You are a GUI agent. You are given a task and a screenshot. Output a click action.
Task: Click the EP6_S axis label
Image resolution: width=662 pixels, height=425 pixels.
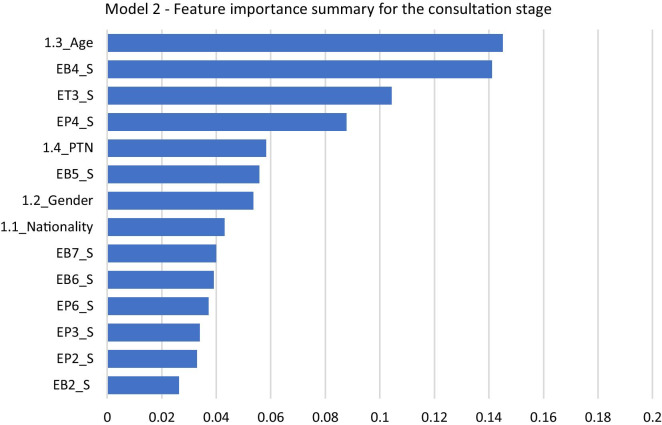73,306
